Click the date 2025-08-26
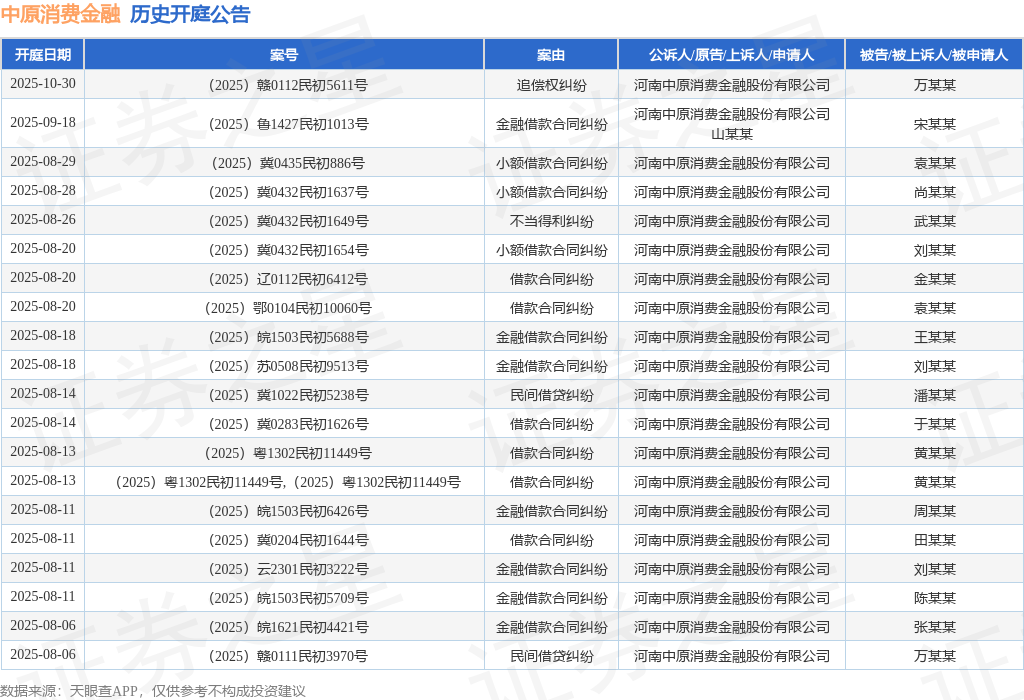 (42, 219)
